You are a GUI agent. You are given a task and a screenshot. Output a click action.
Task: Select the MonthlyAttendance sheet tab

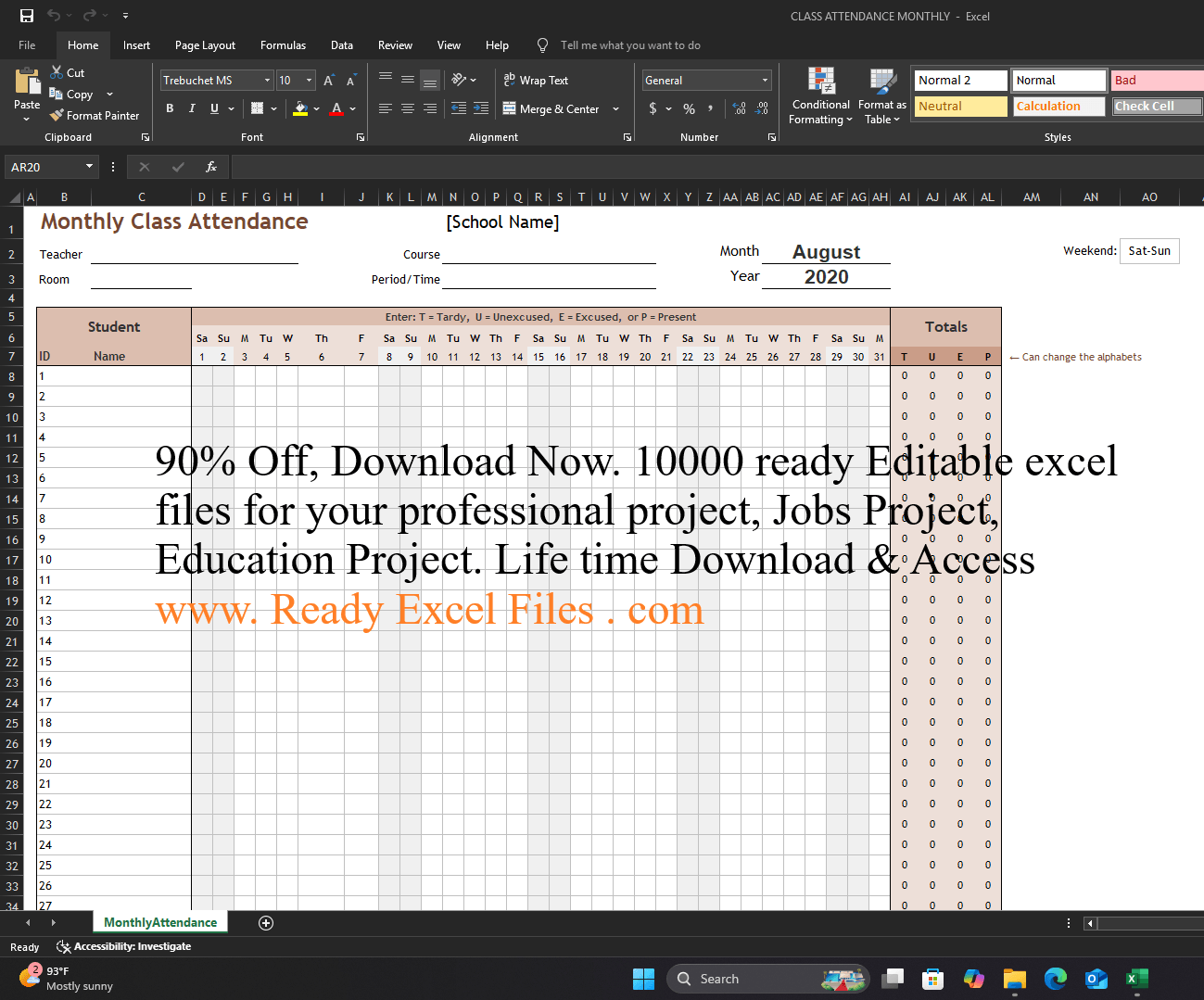click(160, 922)
